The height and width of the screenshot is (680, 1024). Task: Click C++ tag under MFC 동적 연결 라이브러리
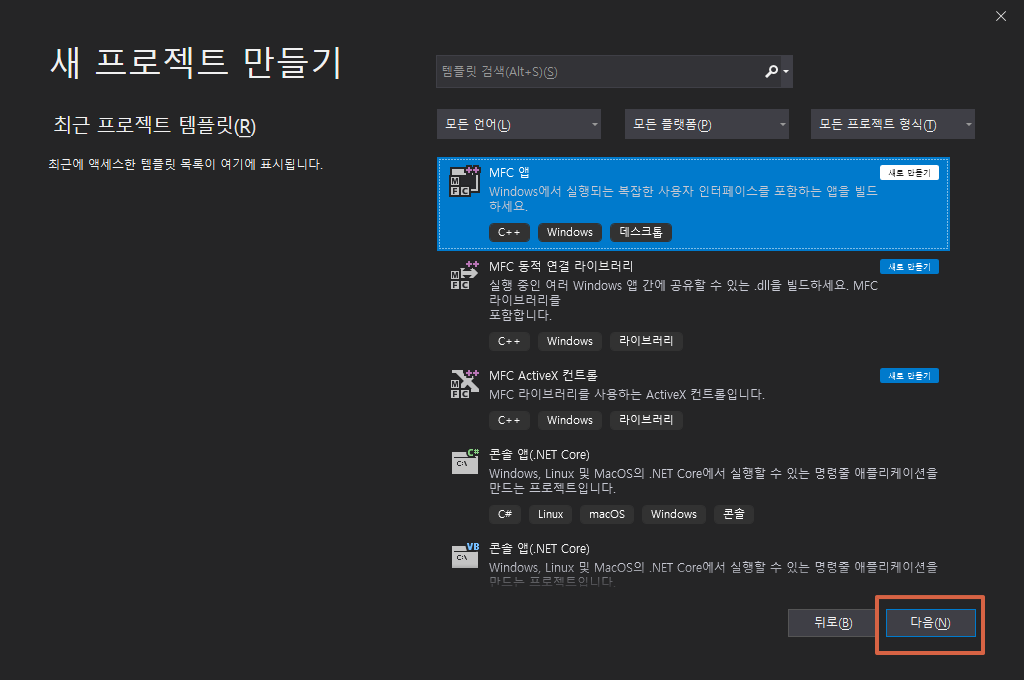pyautogui.click(x=509, y=341)
